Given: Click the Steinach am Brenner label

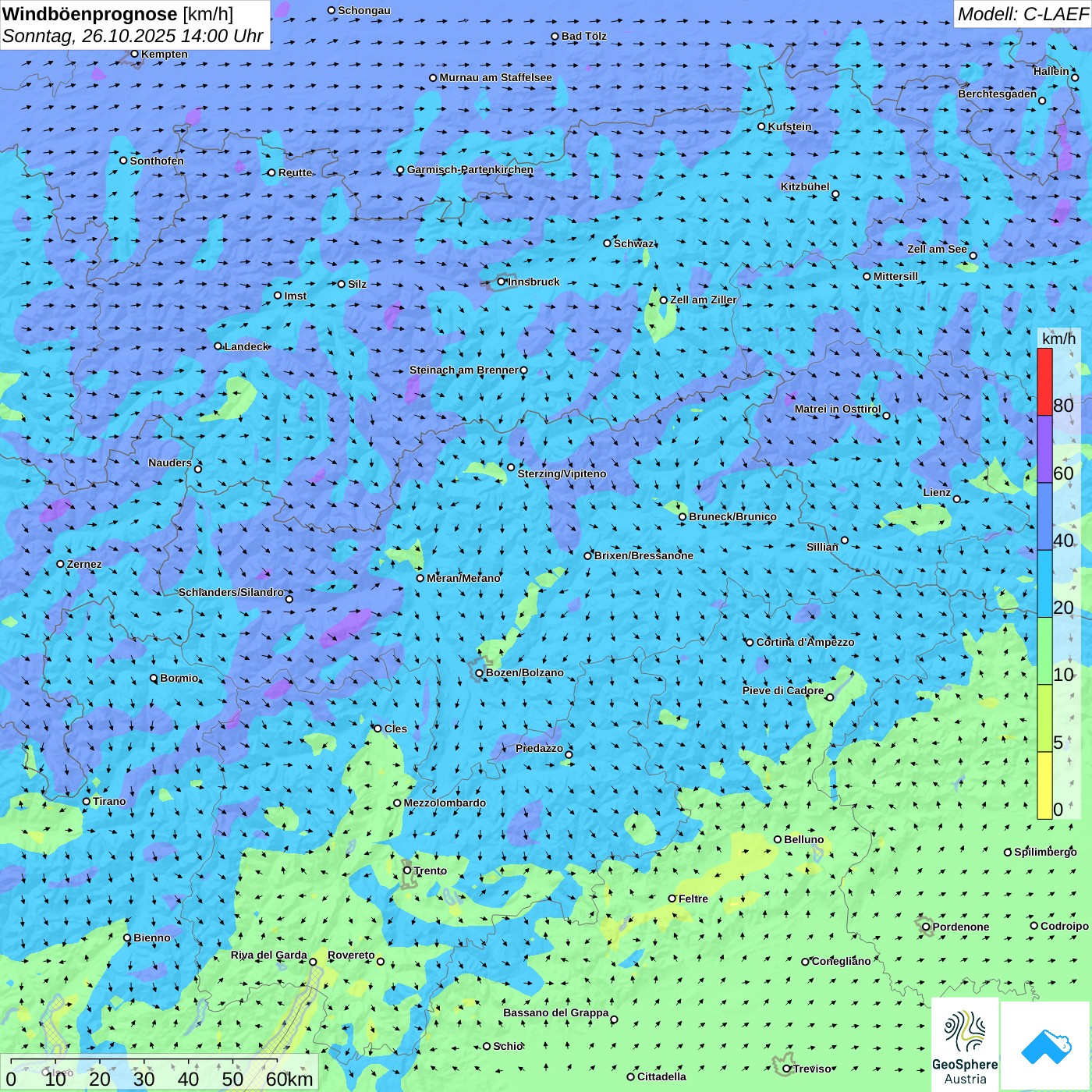Looking at the screenshot, I should [463, 370].
